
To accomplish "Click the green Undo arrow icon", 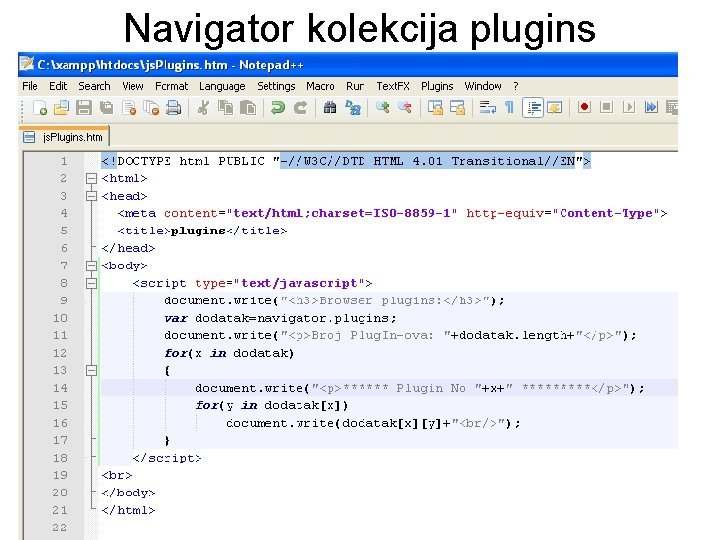I will (x=278, y=108).
